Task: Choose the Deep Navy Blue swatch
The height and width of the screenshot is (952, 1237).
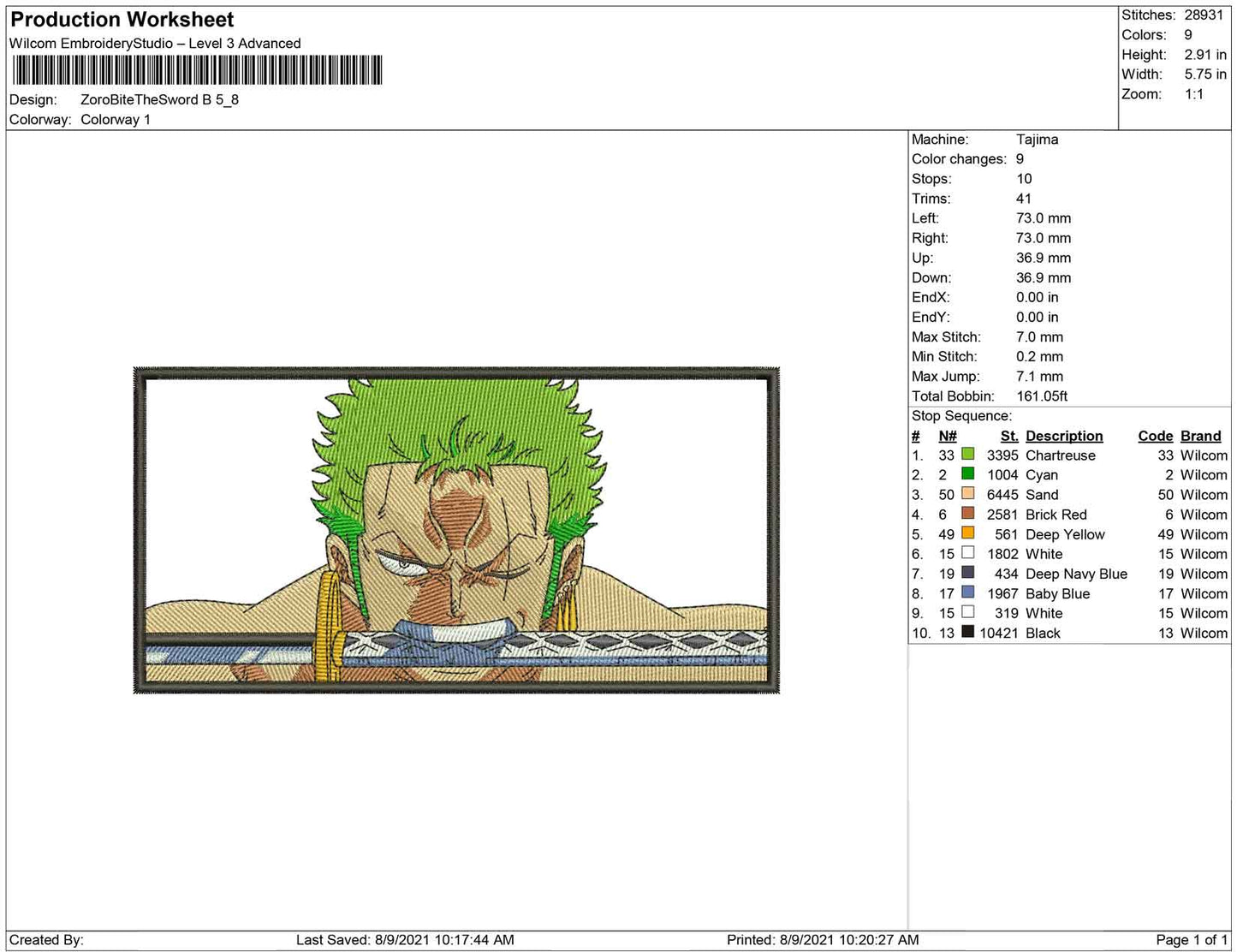Action: (x=967, y=573)
